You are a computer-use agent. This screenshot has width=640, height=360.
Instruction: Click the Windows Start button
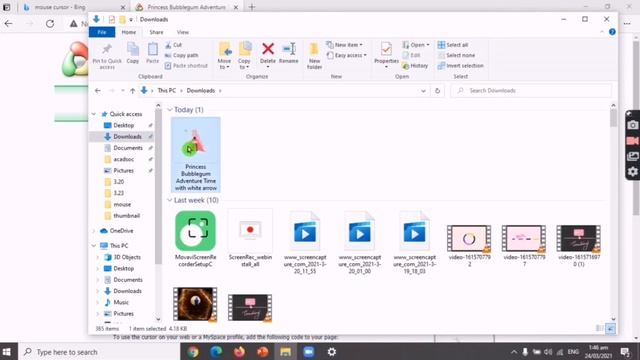click(7, 351)
